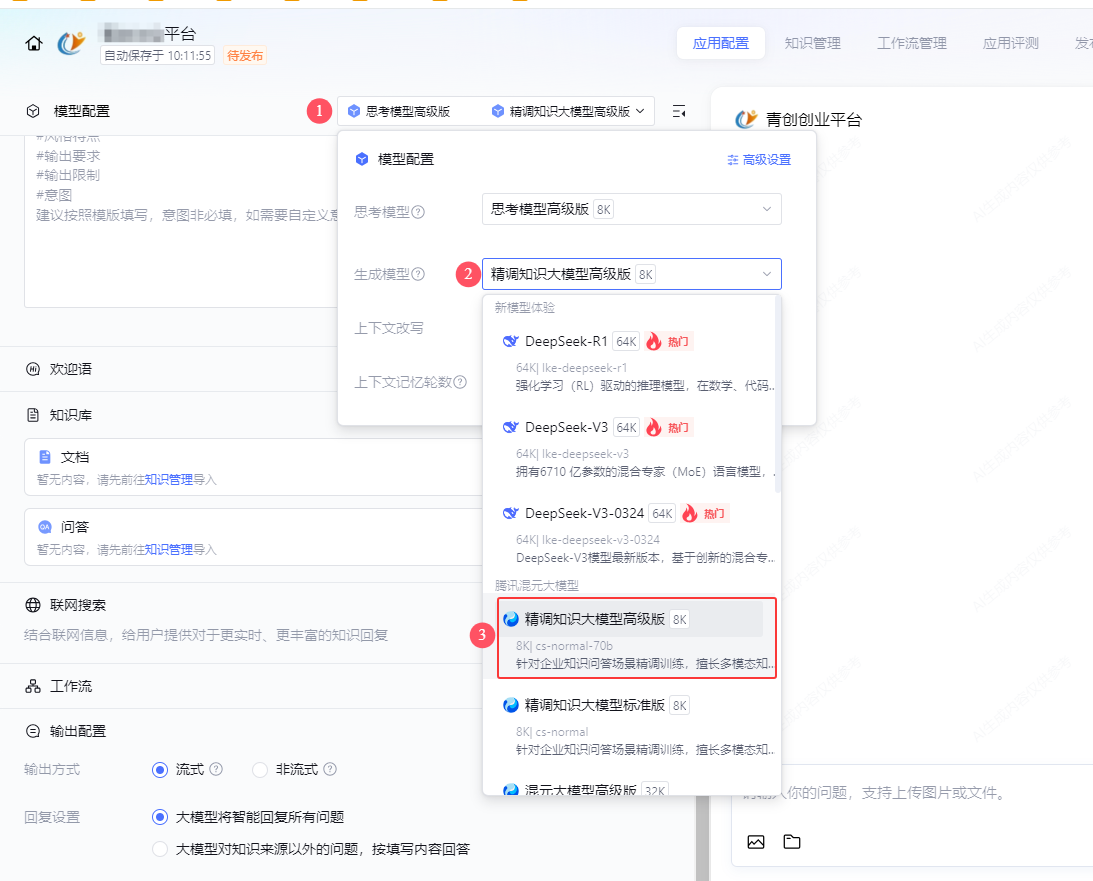This screenshot has height=881, width=1093.
Task: Click the 模型配置 cube icon in left panel
Action: 33,111
